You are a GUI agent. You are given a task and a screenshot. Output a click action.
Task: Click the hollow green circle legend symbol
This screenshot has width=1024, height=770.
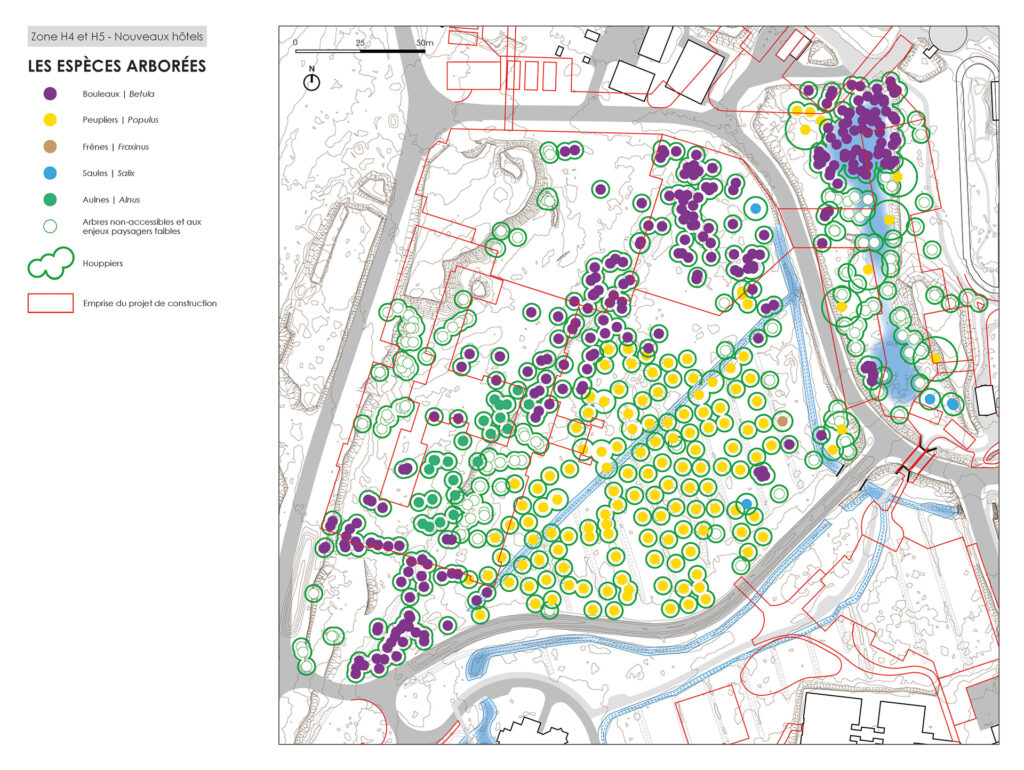pos(50,225)
